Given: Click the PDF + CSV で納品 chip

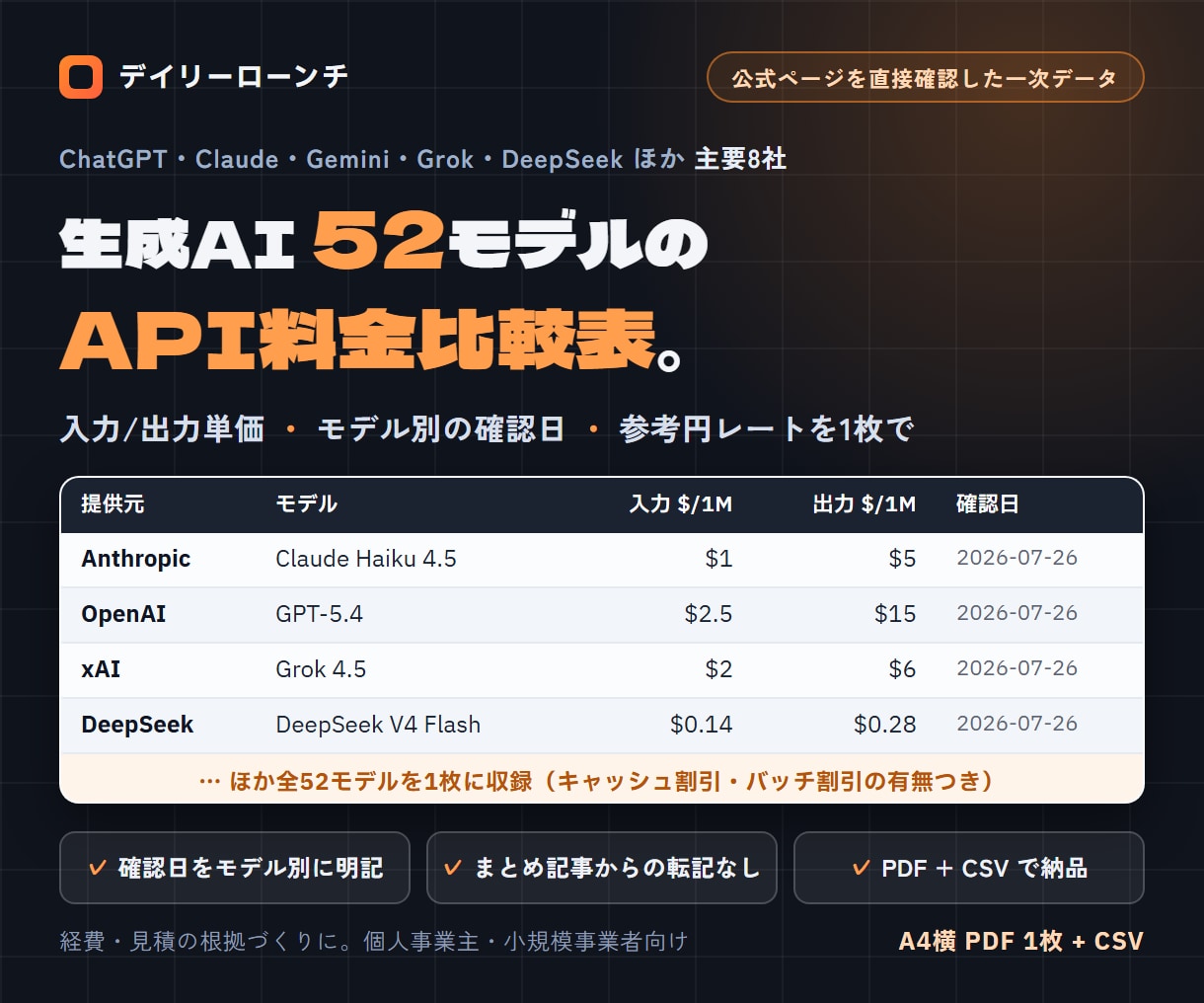Looking at the screenshot, I should tap(969, 868).
